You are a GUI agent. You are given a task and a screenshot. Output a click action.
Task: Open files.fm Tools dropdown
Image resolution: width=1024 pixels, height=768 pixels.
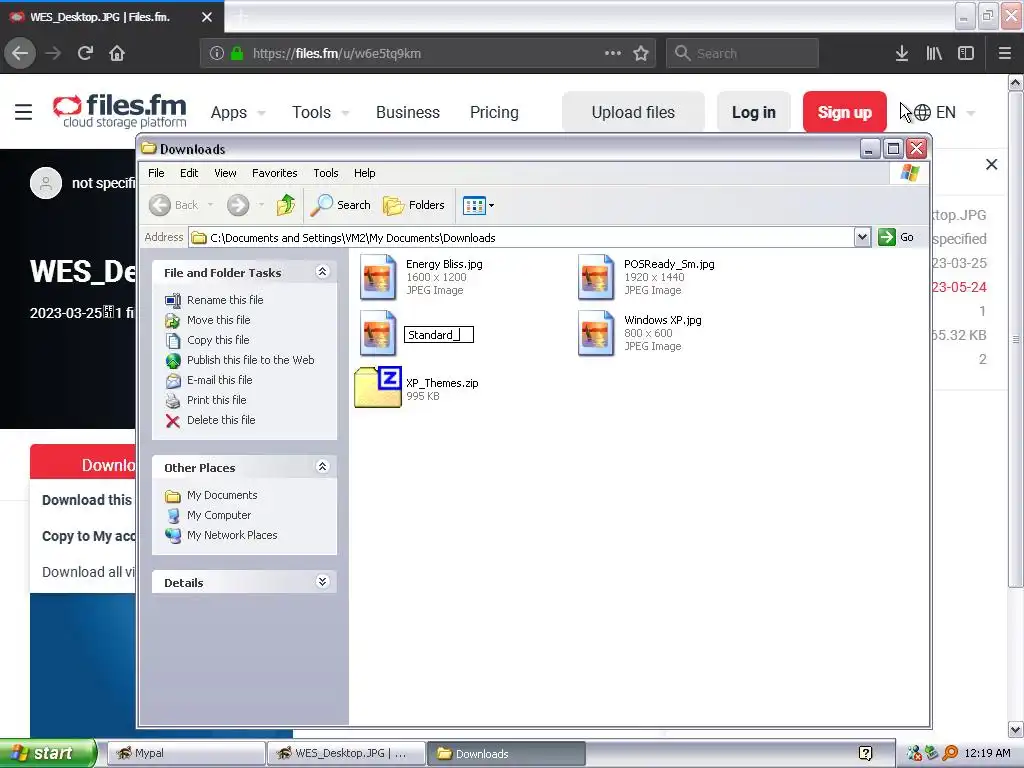click(320, 112)
